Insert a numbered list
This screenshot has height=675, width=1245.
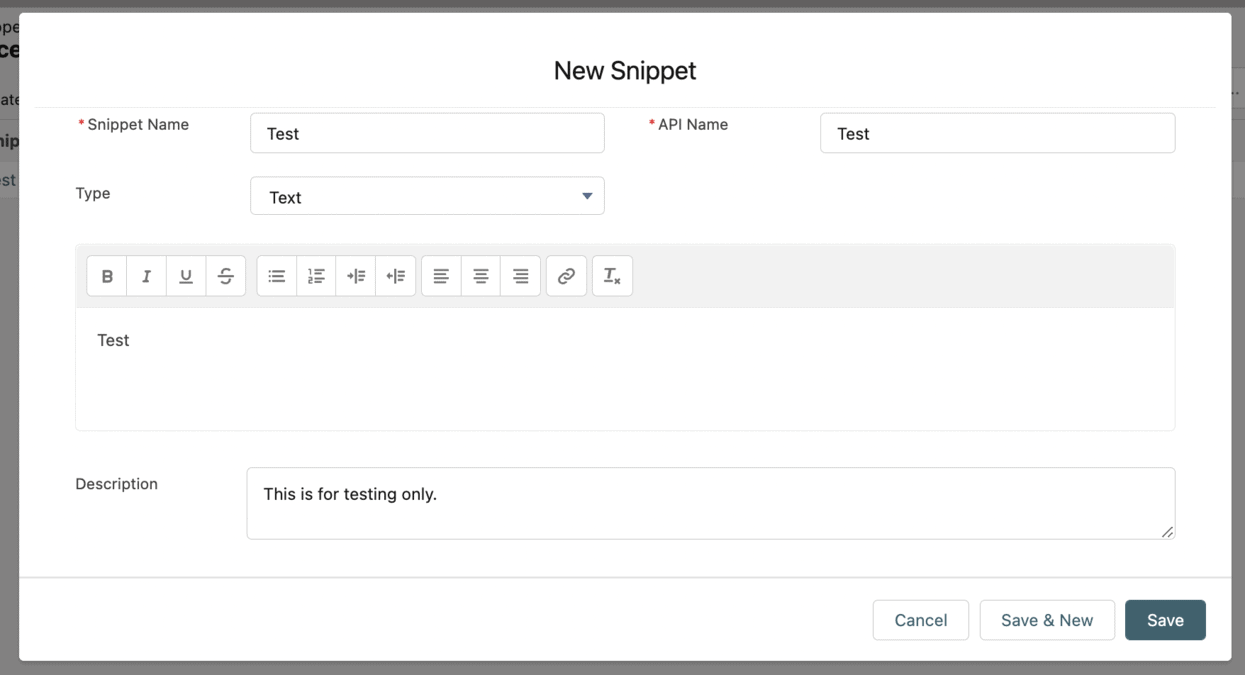316,276
